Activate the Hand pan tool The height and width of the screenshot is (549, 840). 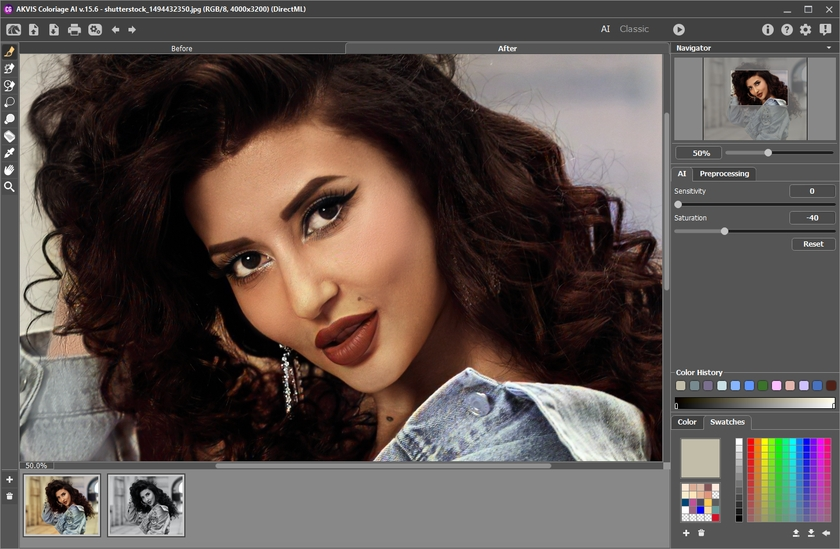10,170
